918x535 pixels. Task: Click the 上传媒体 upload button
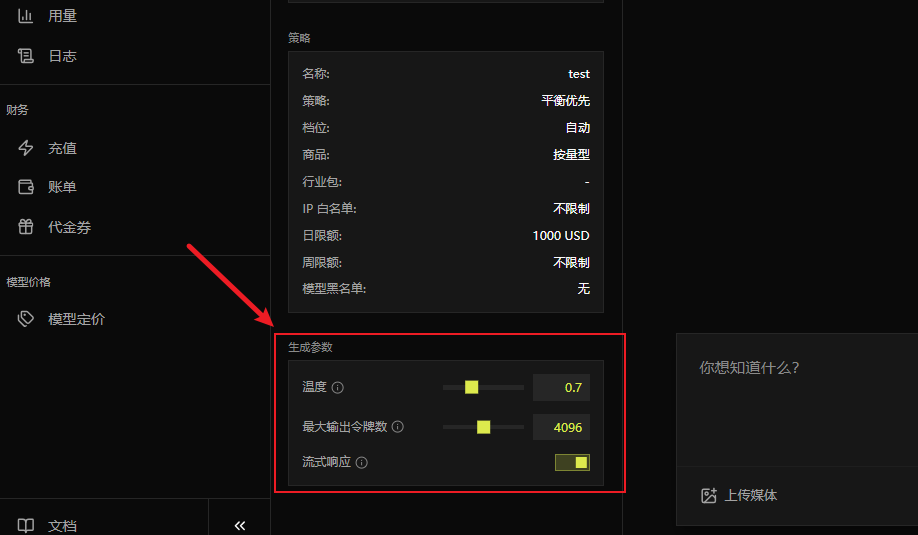tap(739, 495)
